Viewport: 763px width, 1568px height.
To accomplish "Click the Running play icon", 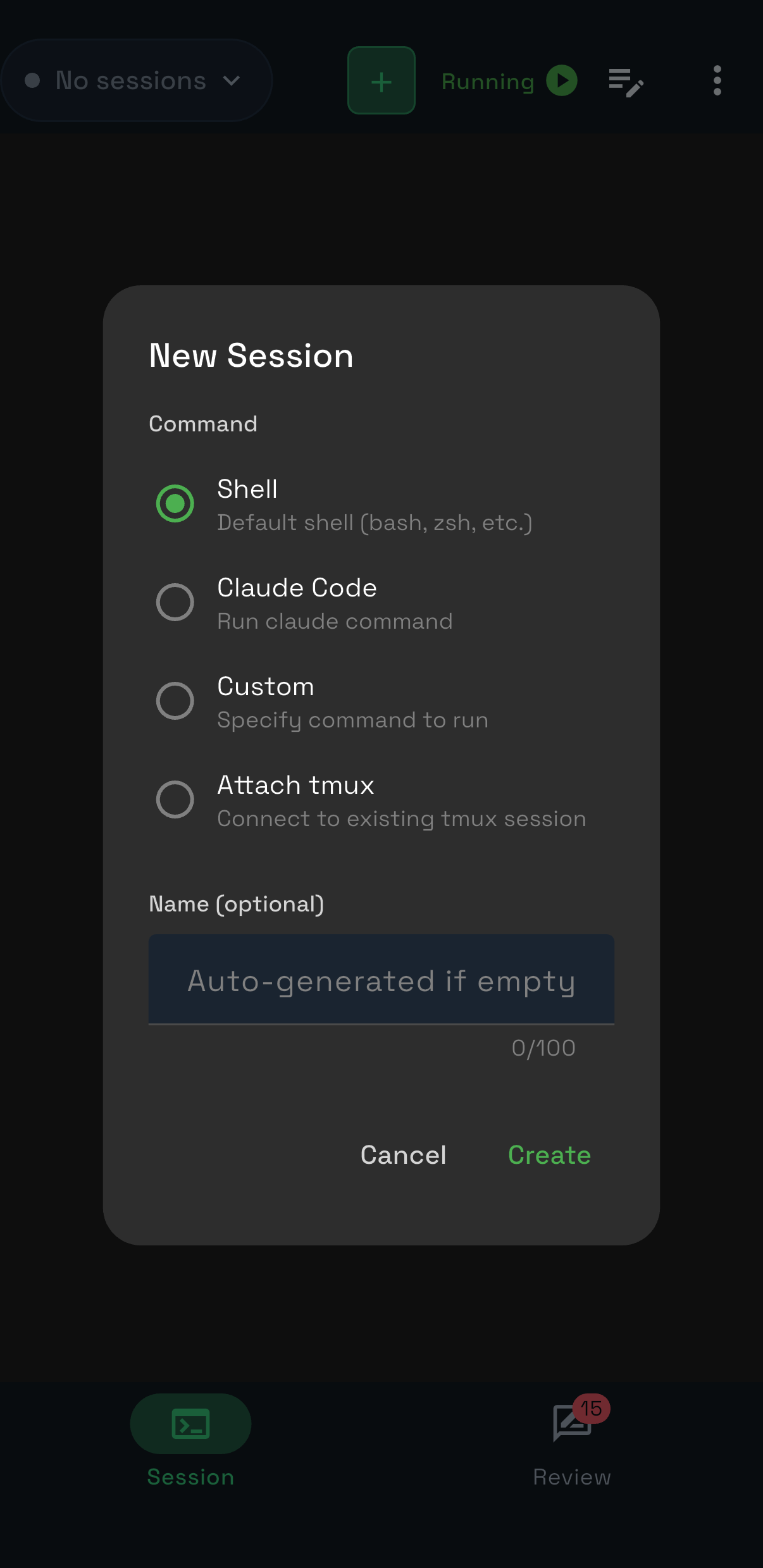I will [x=562, y=81].
